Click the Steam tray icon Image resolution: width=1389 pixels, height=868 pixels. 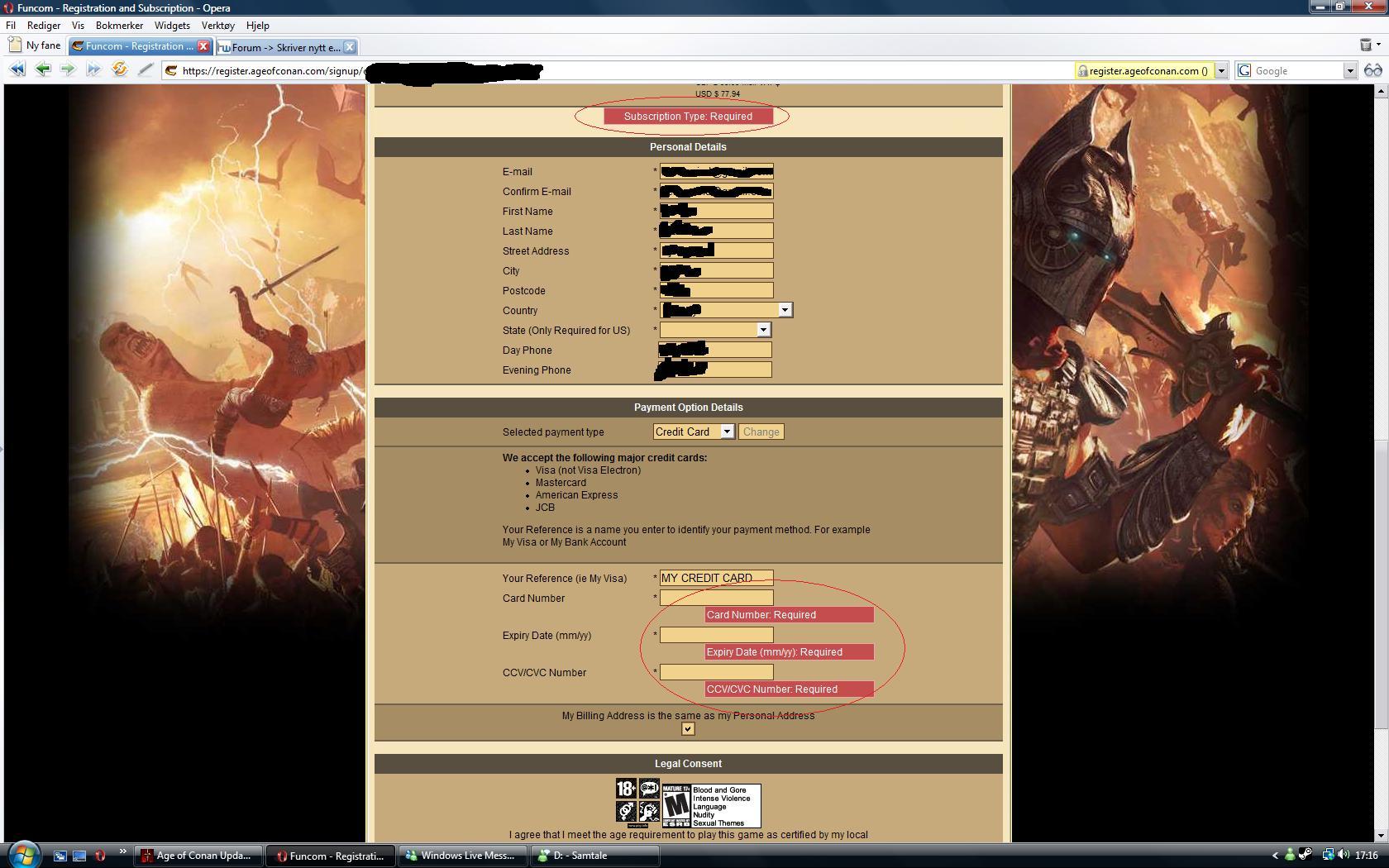click(x=1305, y=855)
